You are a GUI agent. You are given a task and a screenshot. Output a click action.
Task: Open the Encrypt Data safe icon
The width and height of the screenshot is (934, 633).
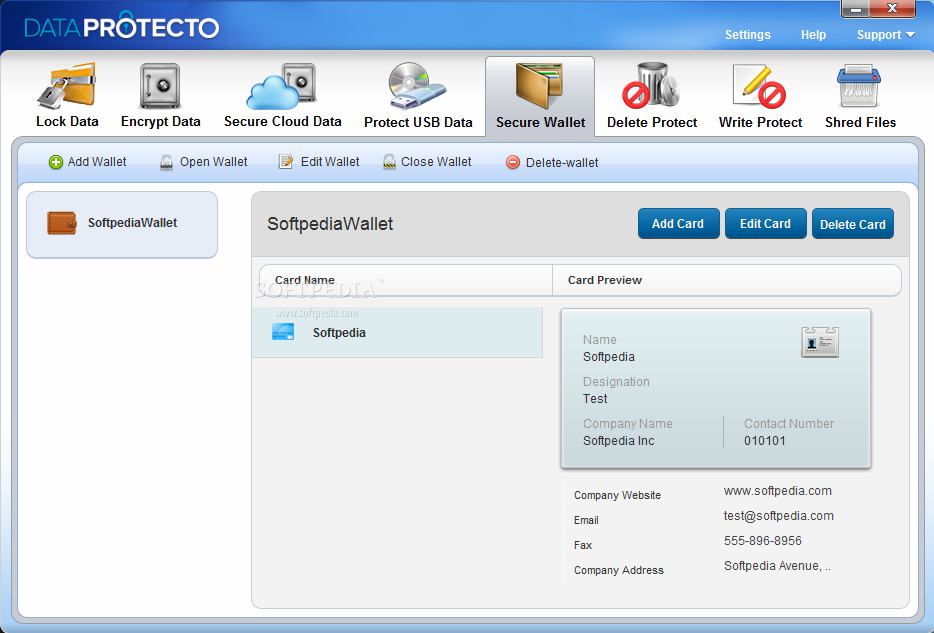coord(160,86)
